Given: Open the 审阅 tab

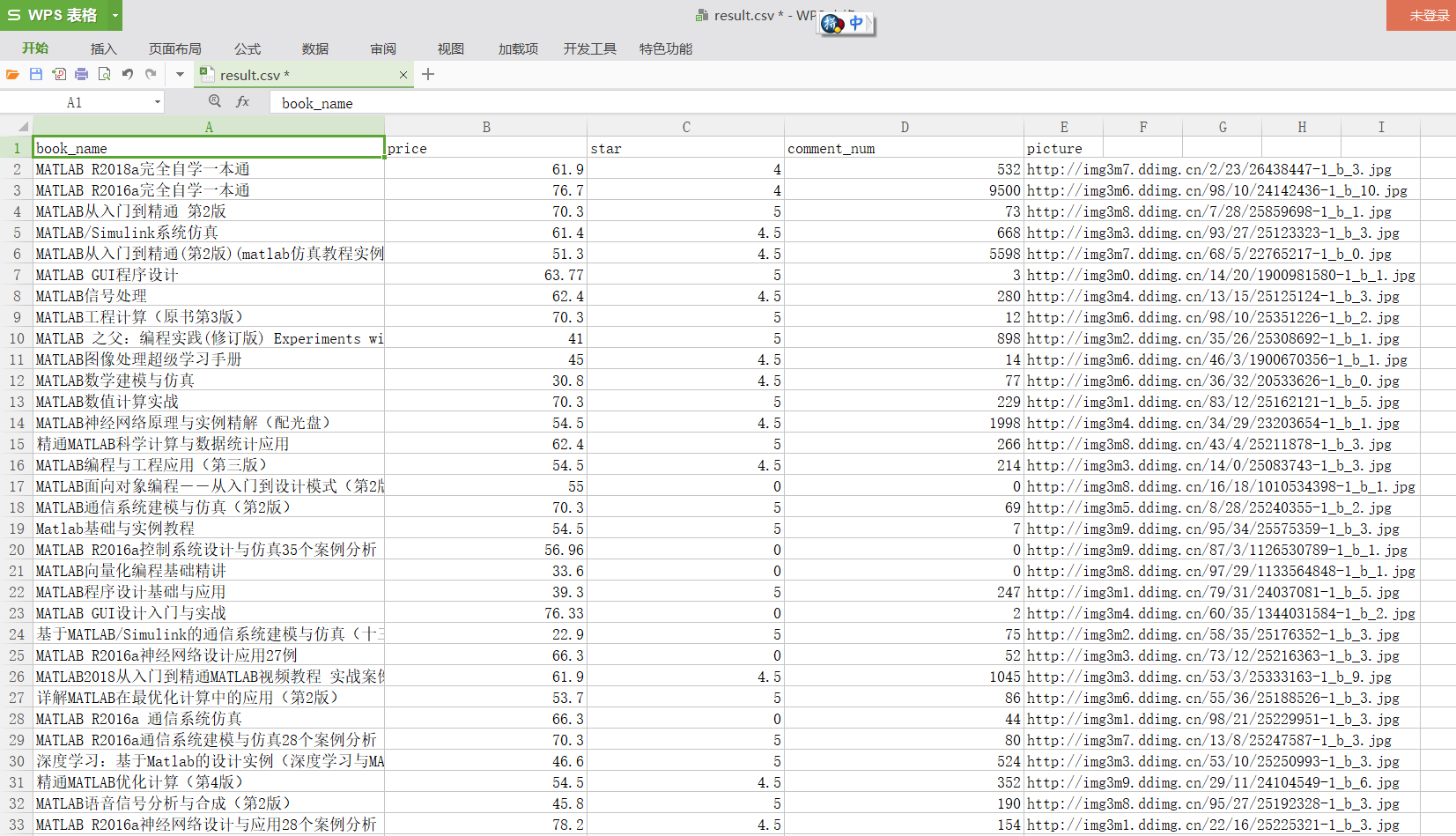Looking at the screenshot, I should 383,48.
